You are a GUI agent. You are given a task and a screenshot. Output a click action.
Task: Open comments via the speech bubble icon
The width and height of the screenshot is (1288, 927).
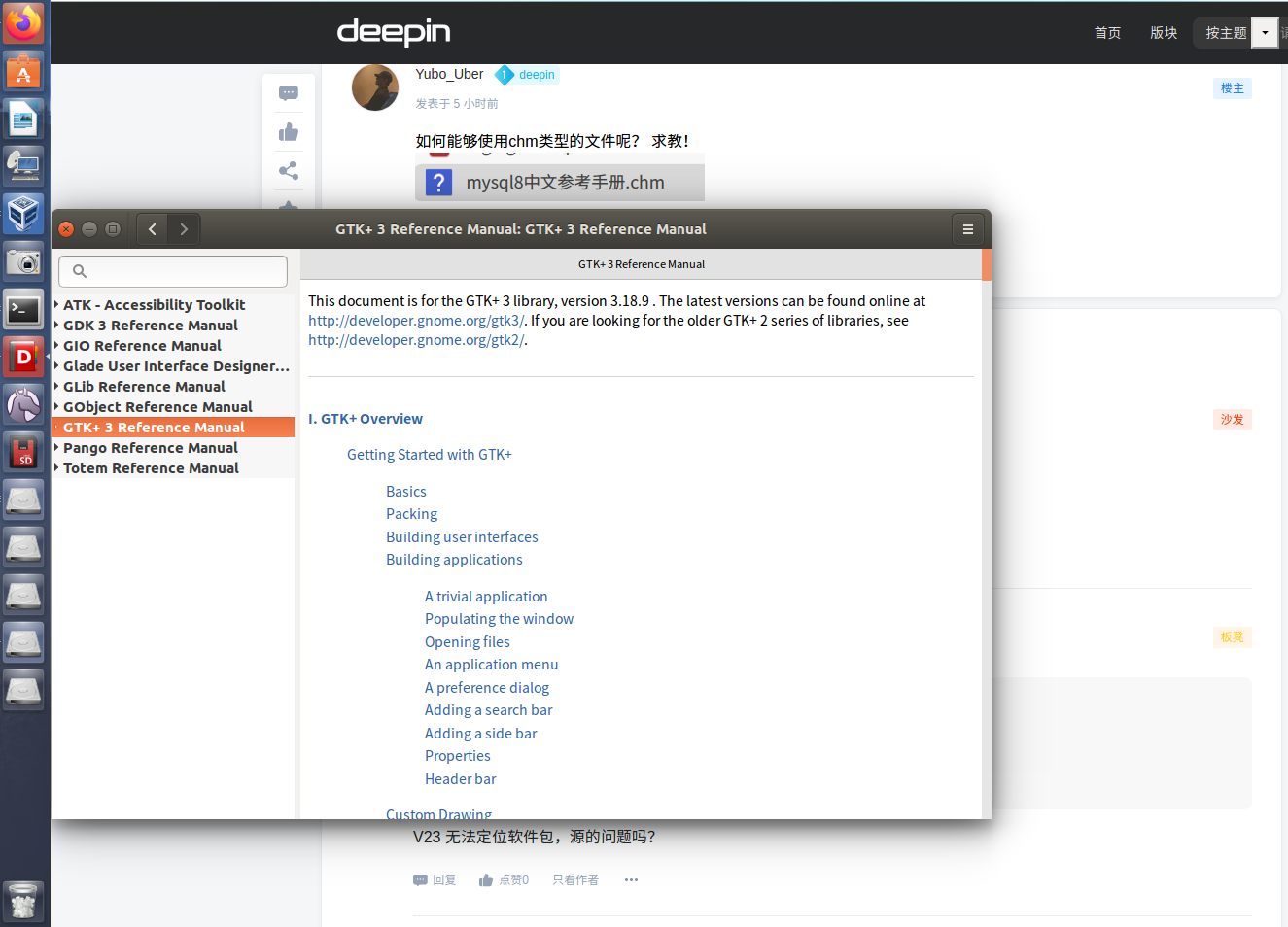pos(288,92)
